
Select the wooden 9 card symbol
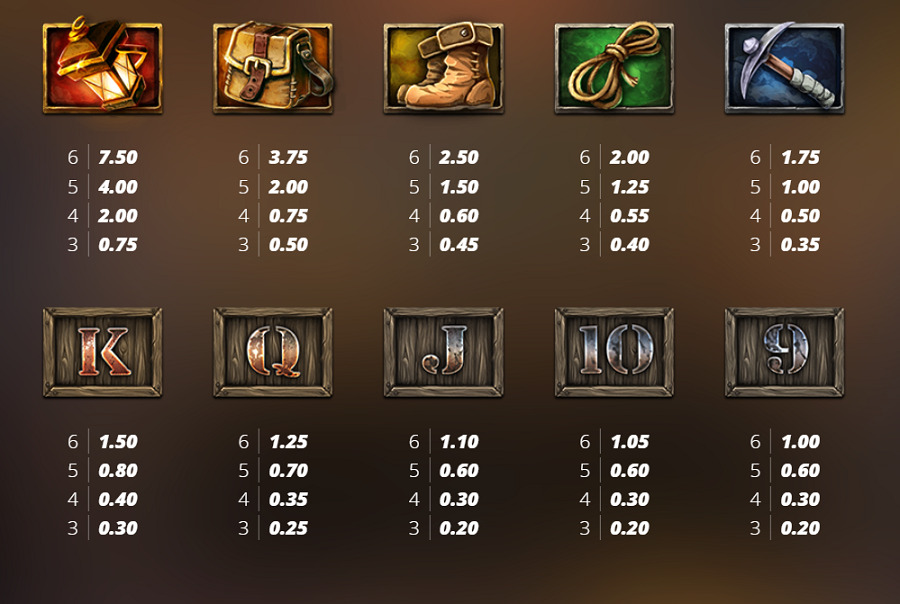tap(785, 352)
